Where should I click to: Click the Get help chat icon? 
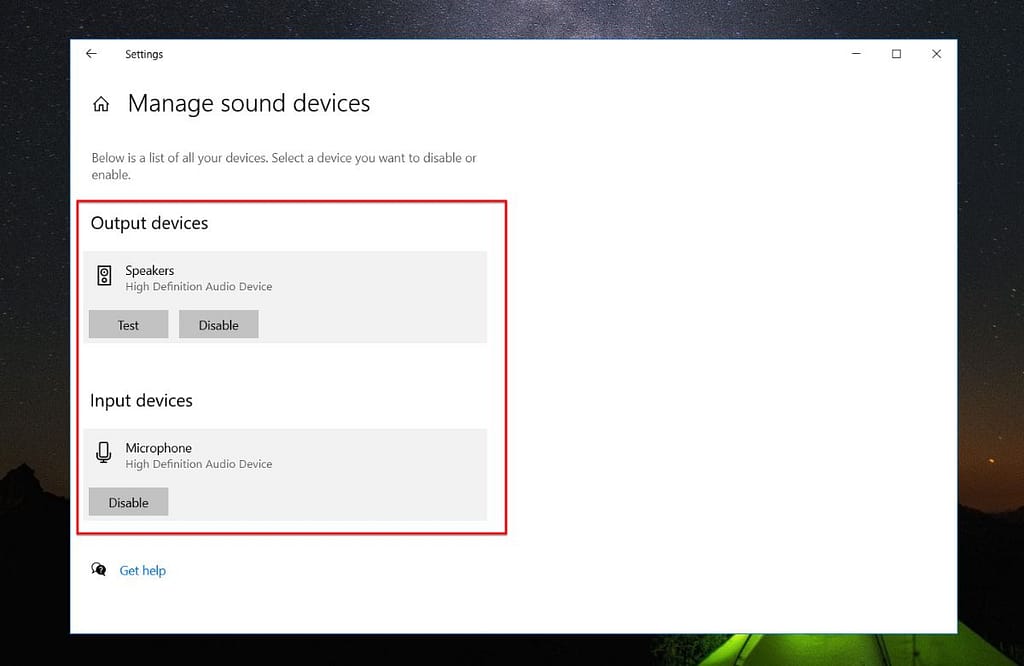pyautogui.click(x=99, y=569)
